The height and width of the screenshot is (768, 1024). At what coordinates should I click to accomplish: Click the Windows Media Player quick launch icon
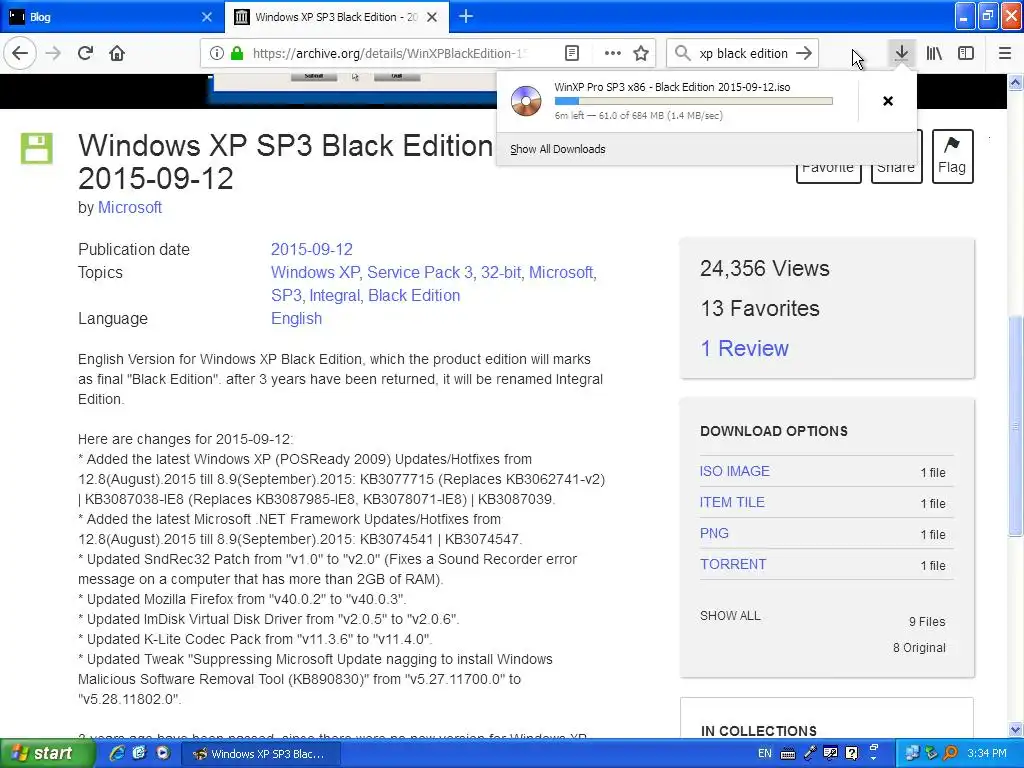point(163,754)
